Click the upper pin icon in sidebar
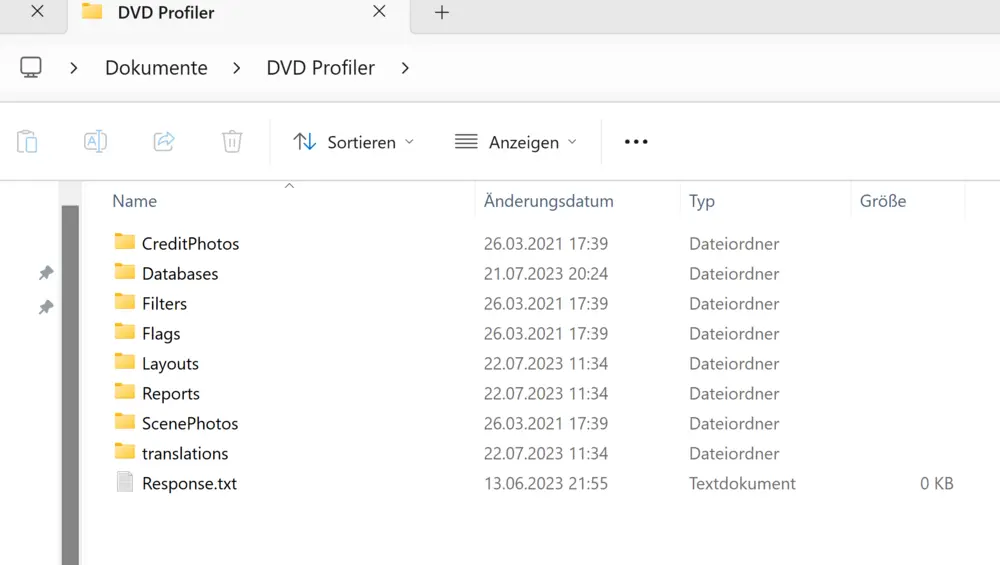Image resolution: width=1000 pixels, height=565 pixels. click(x=46, y=273)
